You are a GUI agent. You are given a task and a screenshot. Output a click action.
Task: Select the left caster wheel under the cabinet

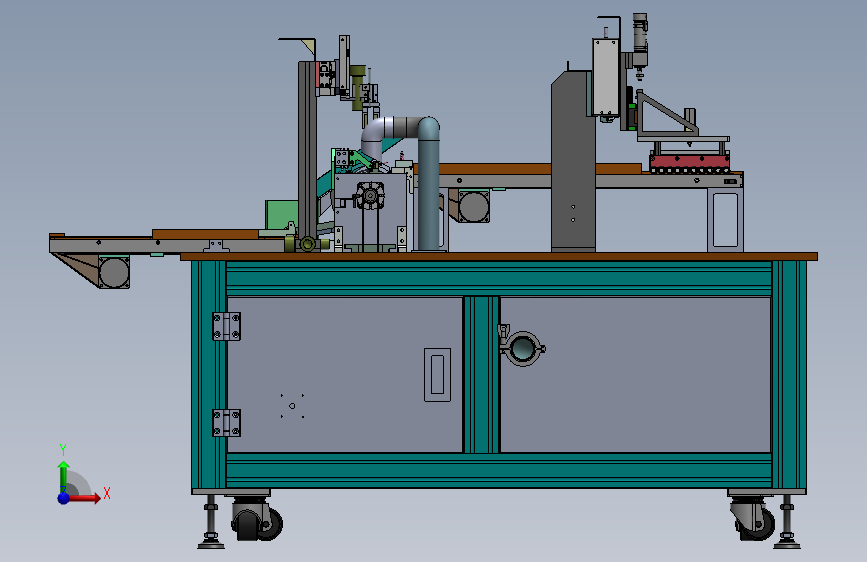(257, 519)
